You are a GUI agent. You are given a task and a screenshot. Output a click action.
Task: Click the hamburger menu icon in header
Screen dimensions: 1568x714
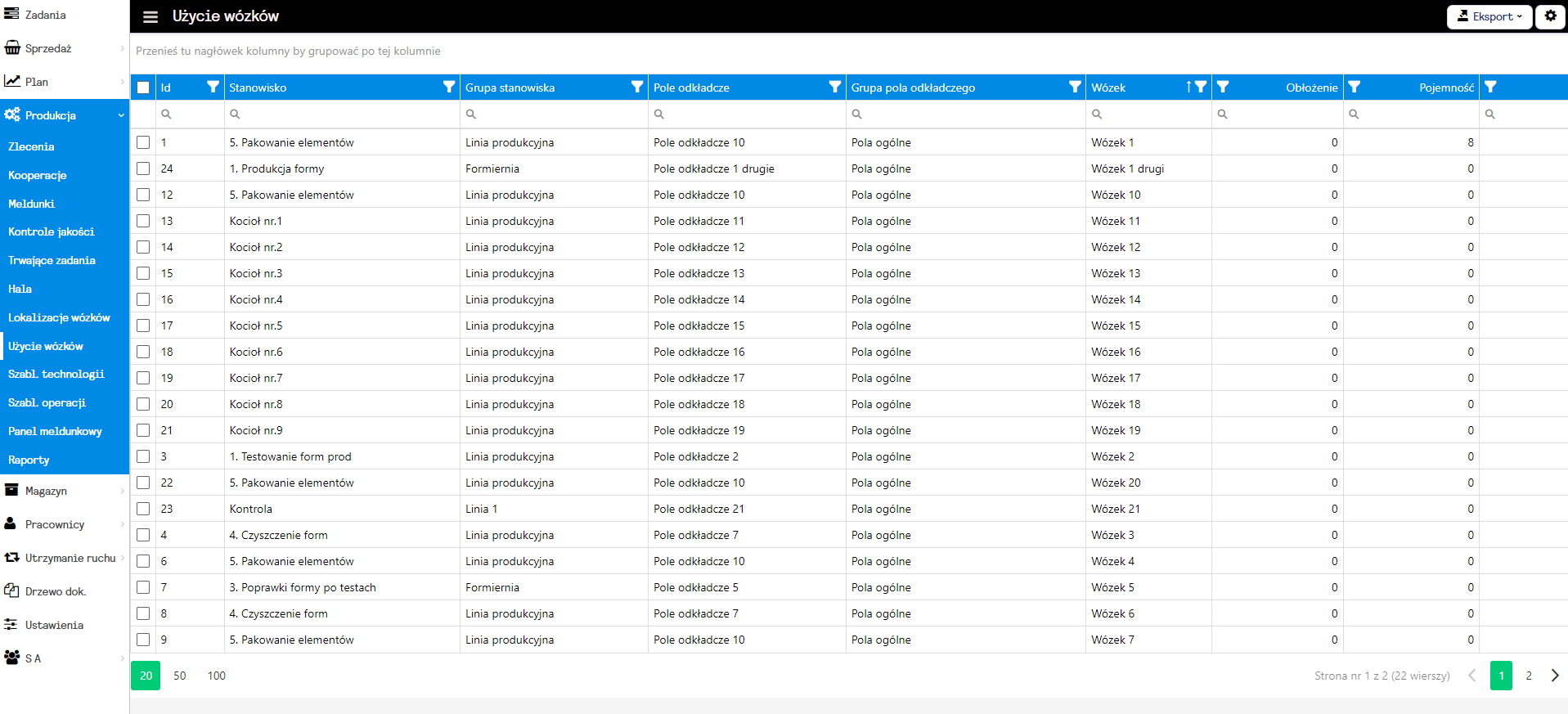click(151, 16)
